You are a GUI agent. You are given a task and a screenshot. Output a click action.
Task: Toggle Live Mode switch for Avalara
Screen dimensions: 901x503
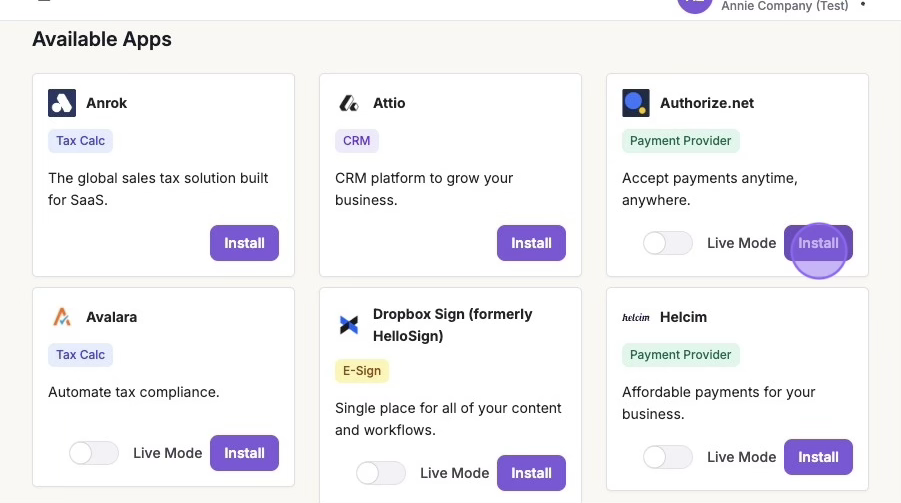[94, 453]
